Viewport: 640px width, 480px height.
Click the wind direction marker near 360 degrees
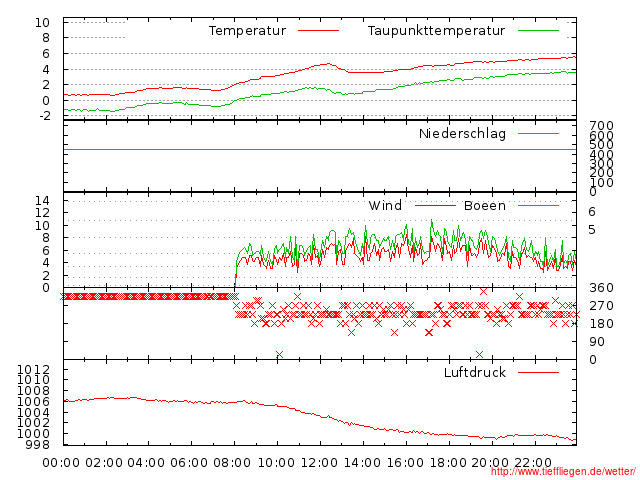click(484, 291)
